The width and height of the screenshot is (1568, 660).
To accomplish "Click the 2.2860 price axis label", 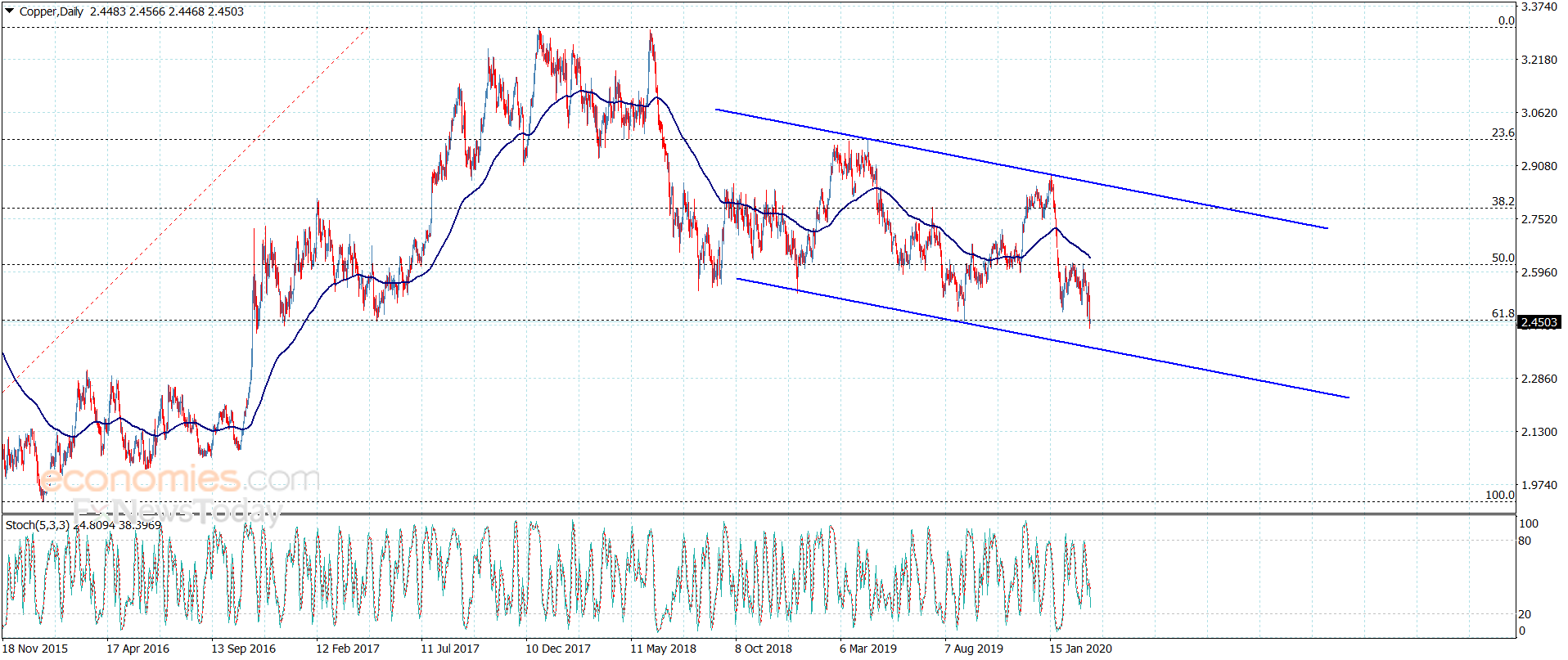I will (1539, 379).
